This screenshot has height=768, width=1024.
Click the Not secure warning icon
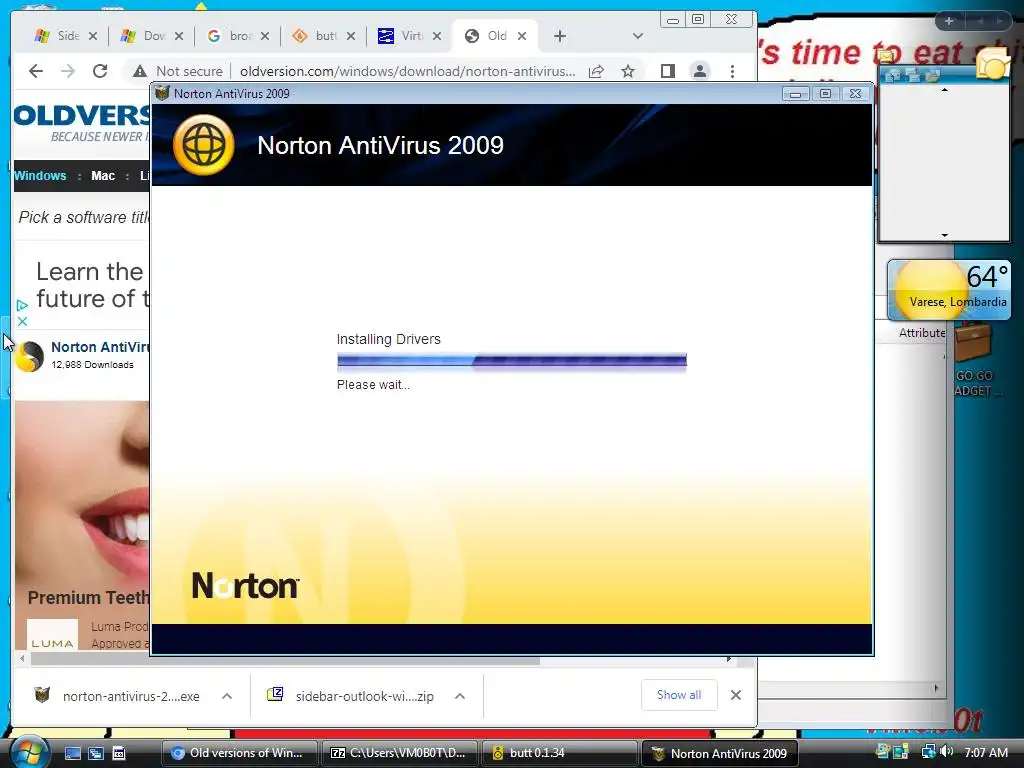[x=140, y=71]
